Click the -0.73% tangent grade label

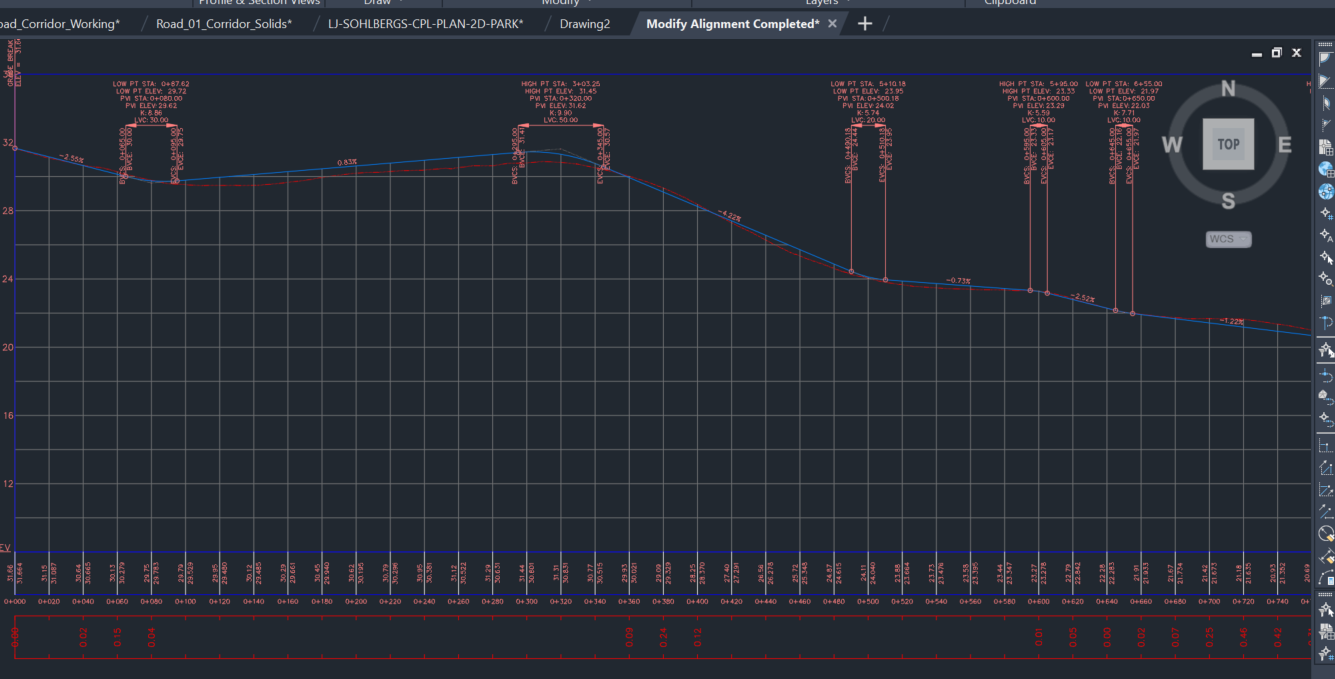click(958, 281)
